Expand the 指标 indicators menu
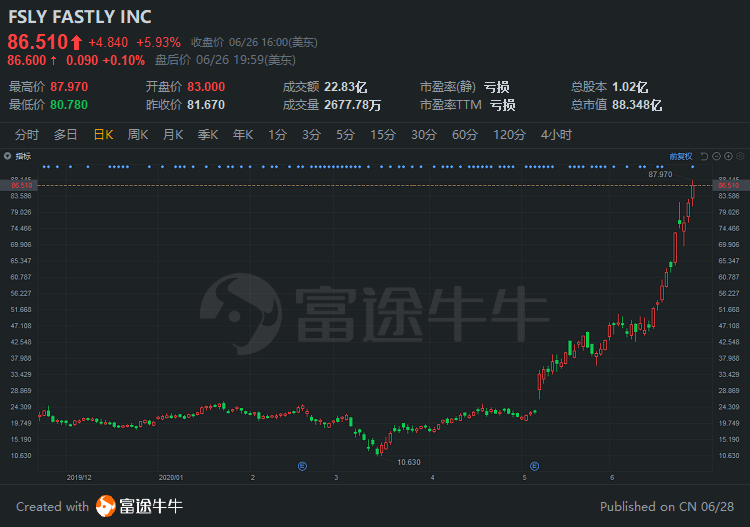This screenshot has height=527, width=750. tap(23, 156)
